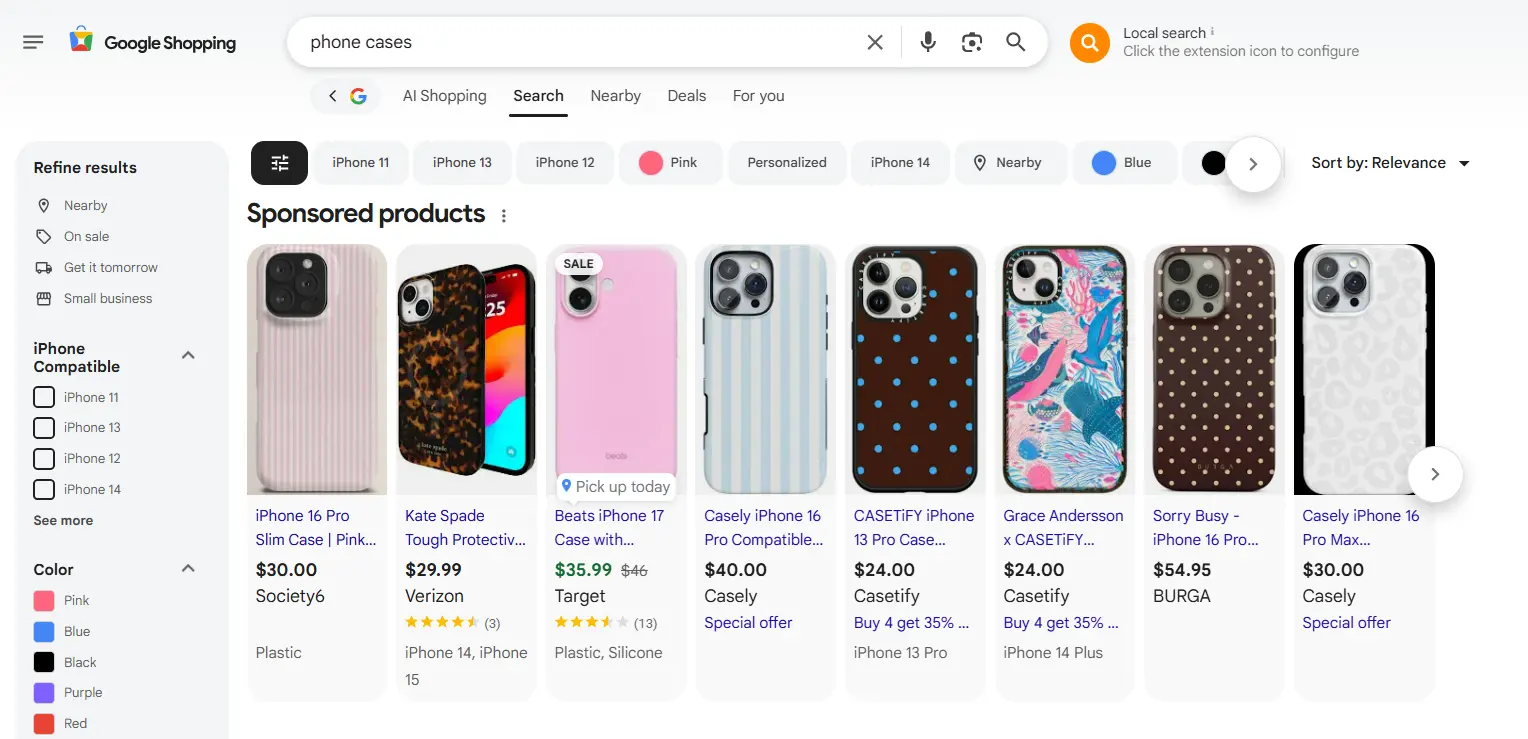Enable the iPhone 13 filter checkbox
The image size is (1528, 739).
pyautogui.click(x=44, y=427)
